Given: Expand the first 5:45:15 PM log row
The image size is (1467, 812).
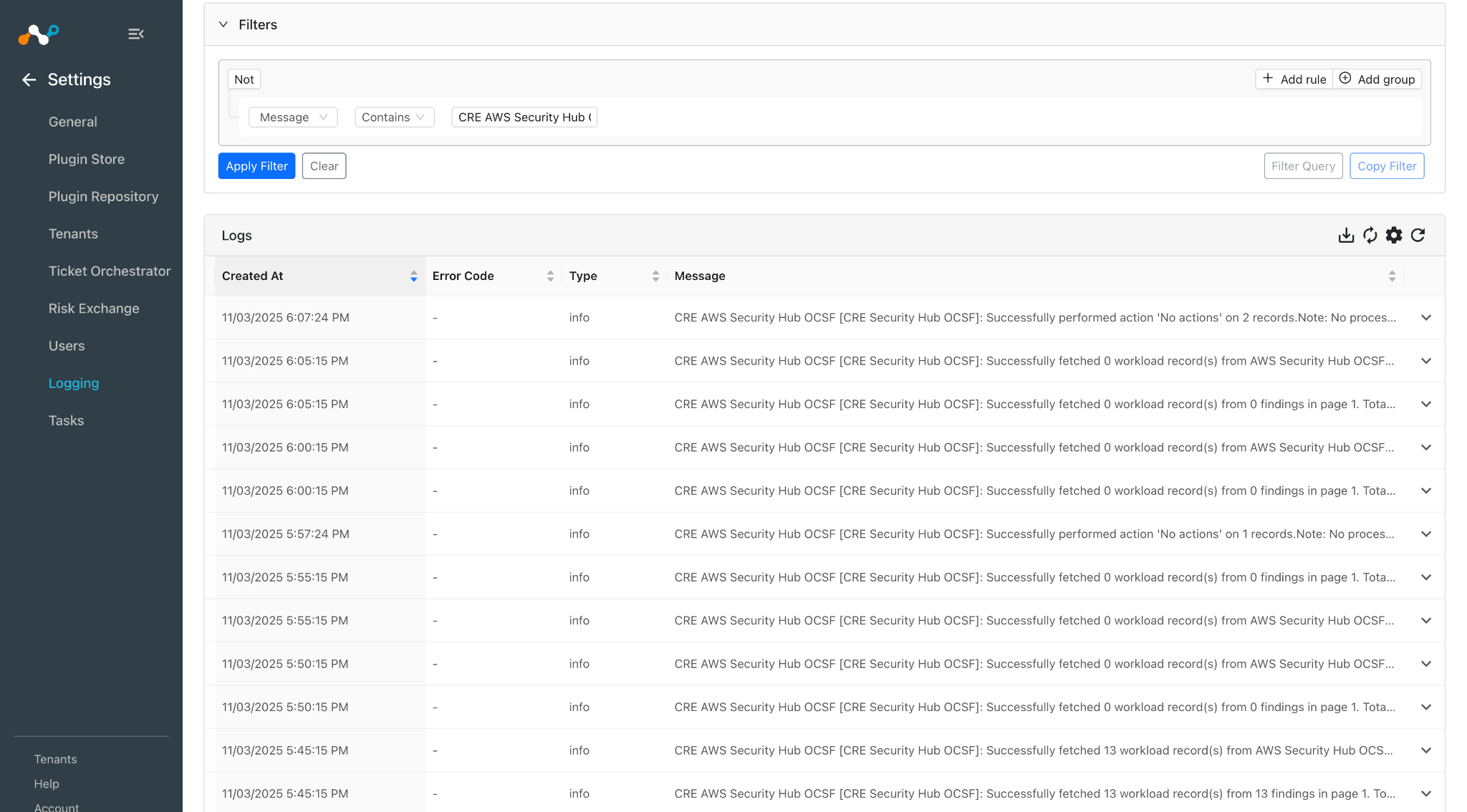Looking at the screenshot, I should pos(1426,750).
